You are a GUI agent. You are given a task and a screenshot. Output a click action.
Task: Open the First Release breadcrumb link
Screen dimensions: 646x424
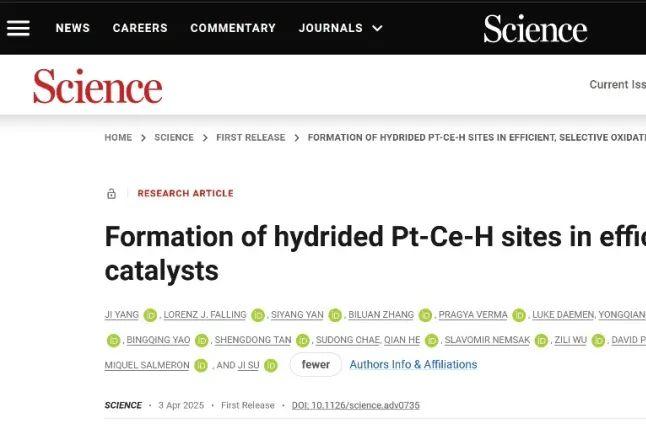tap(250, 138)
